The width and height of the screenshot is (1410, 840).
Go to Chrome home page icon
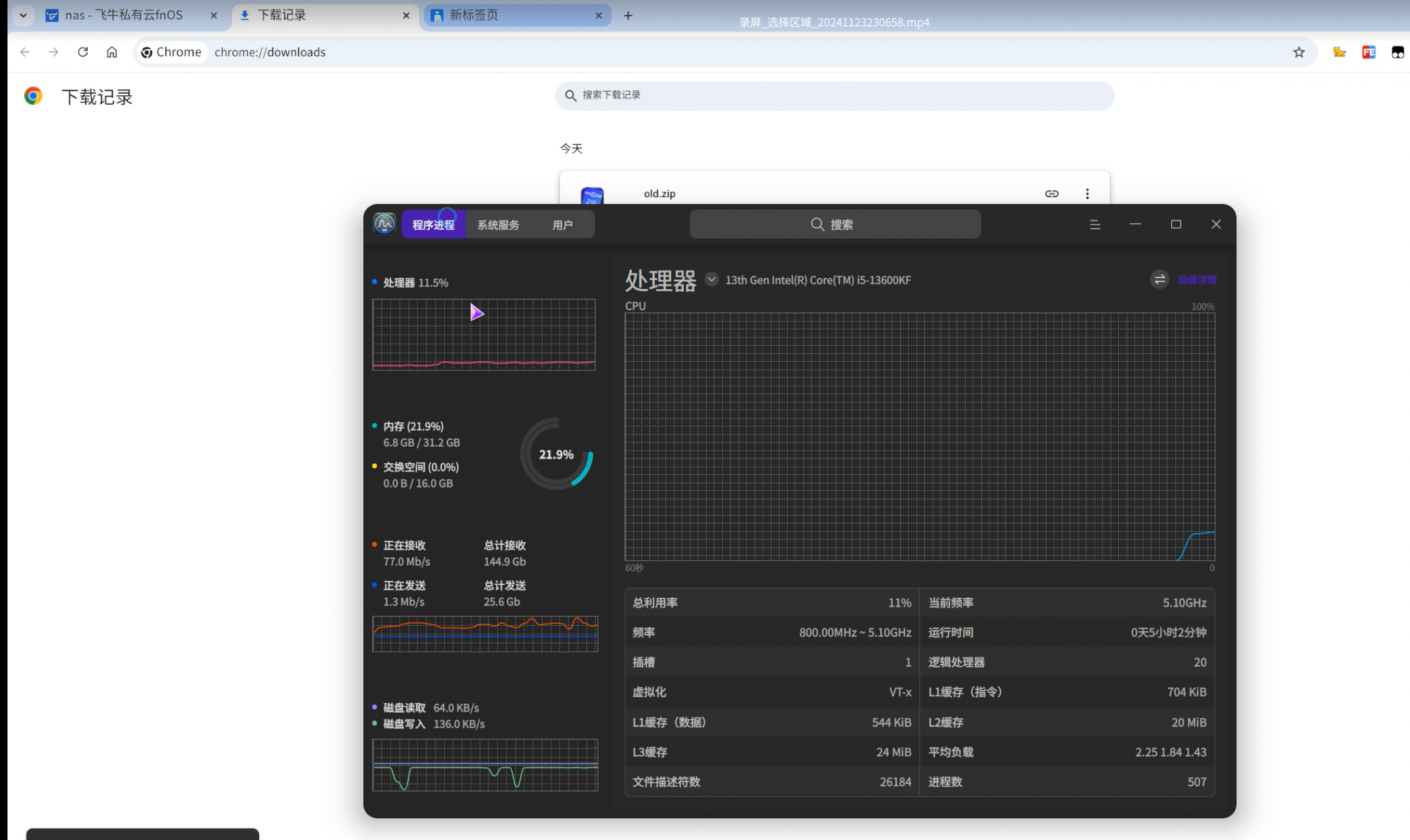(112, 52)
